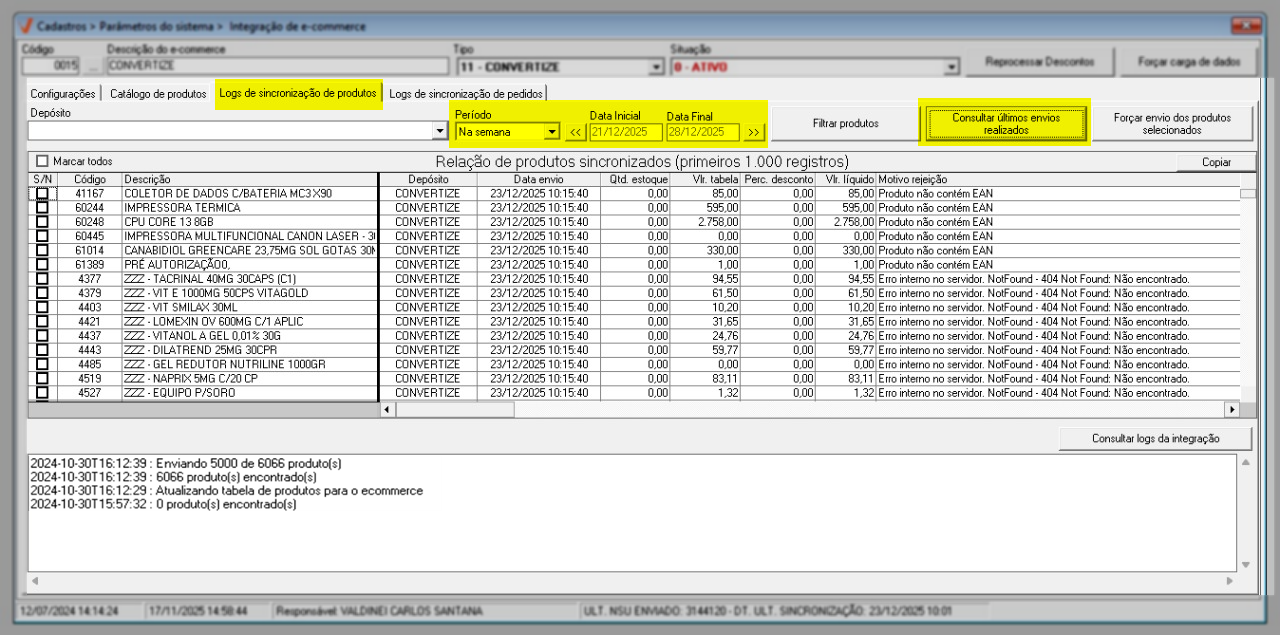Click the next period double-arrow button
This screenshot has height=635, width=1280.
click(x=753, y=132)
